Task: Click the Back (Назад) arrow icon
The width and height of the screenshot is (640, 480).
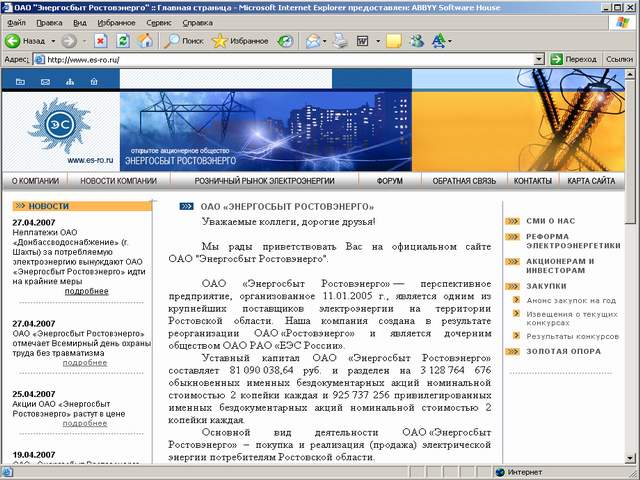Action: coord(12,41)
